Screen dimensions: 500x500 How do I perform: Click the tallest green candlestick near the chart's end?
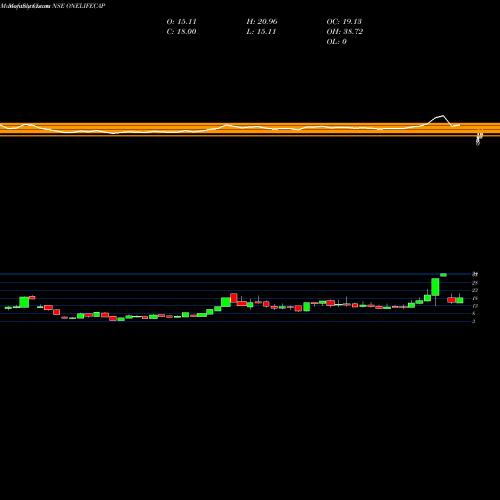pyautogui.click(x=435, y=287)
